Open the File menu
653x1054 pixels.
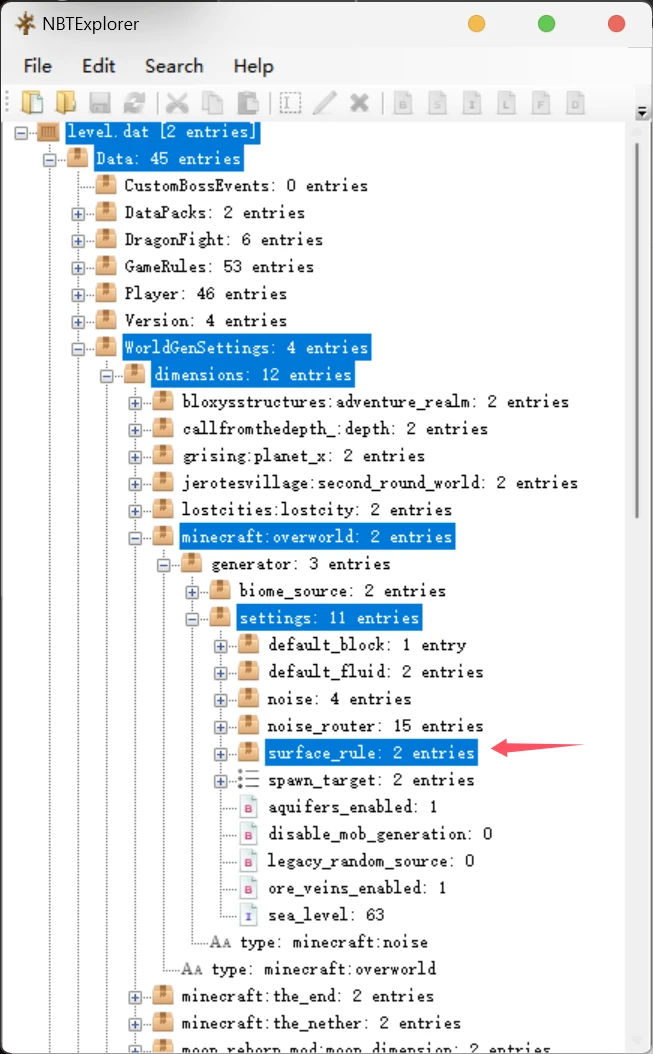(x=38, y=66)
